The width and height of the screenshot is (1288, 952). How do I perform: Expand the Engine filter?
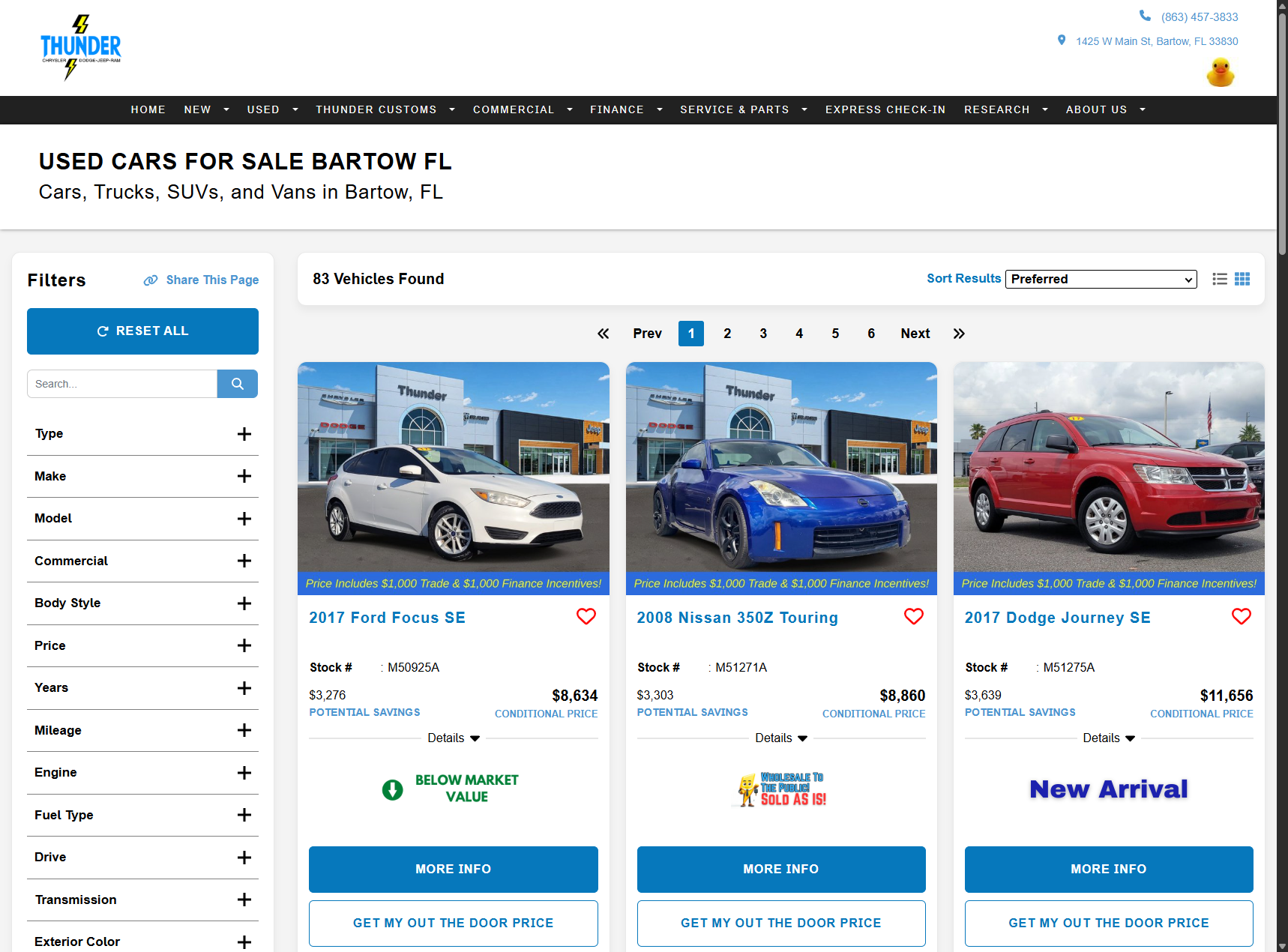pos(142,773)
